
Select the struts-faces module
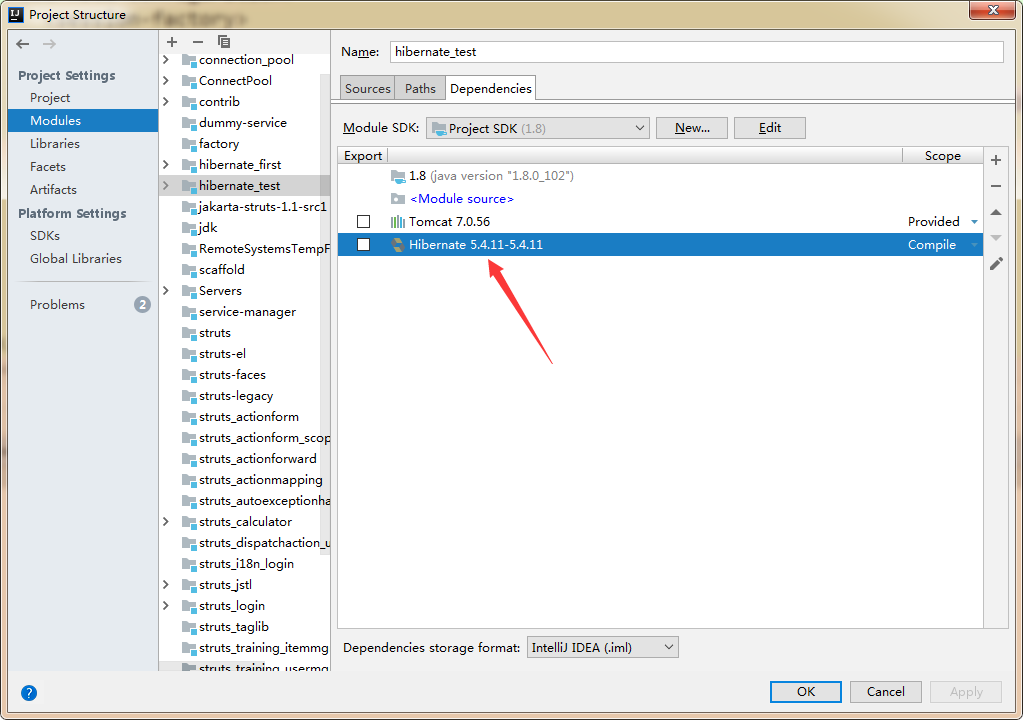[x=232, y=375]
